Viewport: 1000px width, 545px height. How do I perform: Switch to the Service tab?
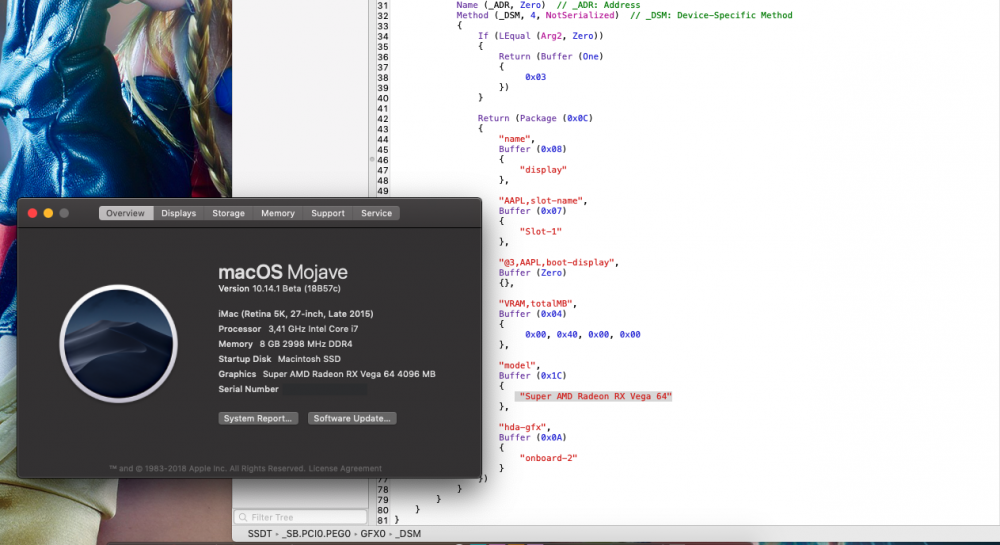376,213
